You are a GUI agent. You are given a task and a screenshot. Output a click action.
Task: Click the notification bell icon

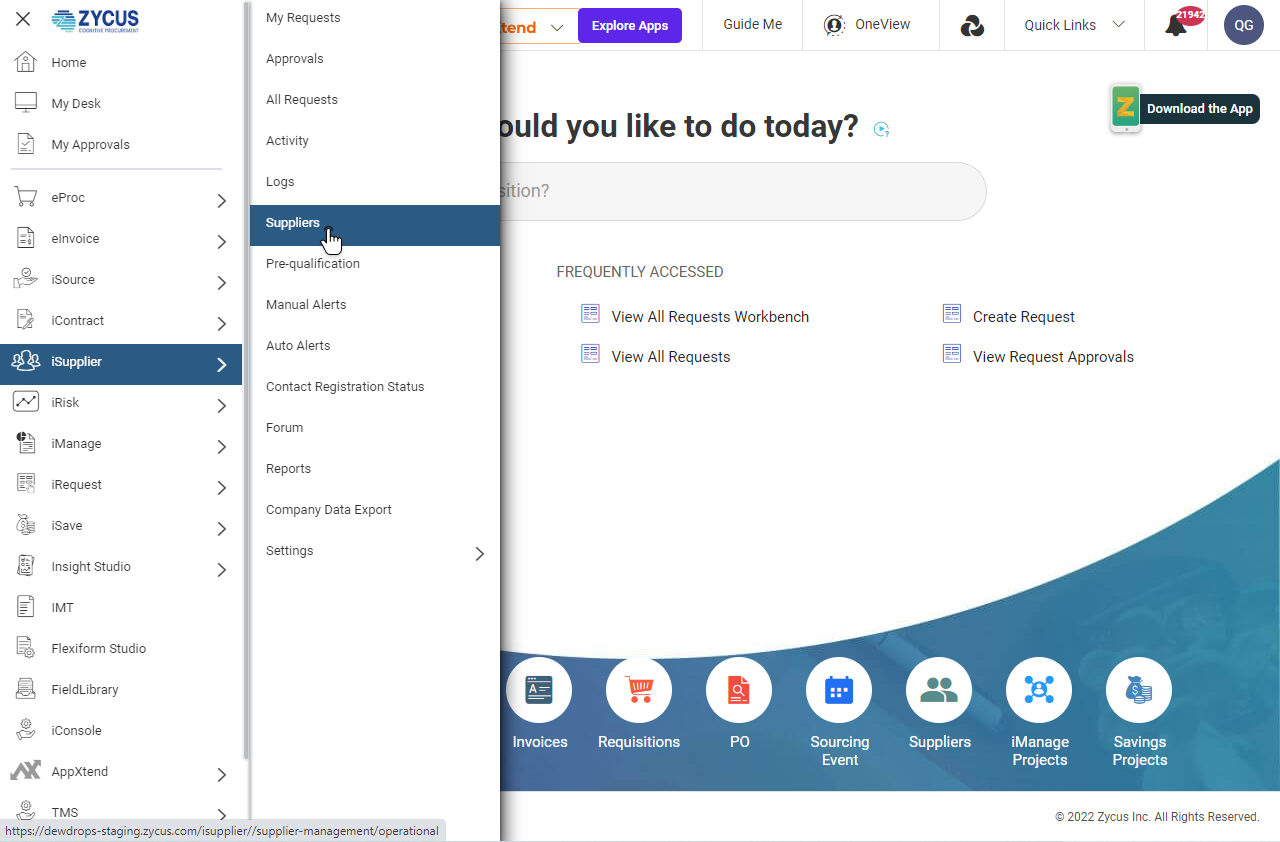1176,26
